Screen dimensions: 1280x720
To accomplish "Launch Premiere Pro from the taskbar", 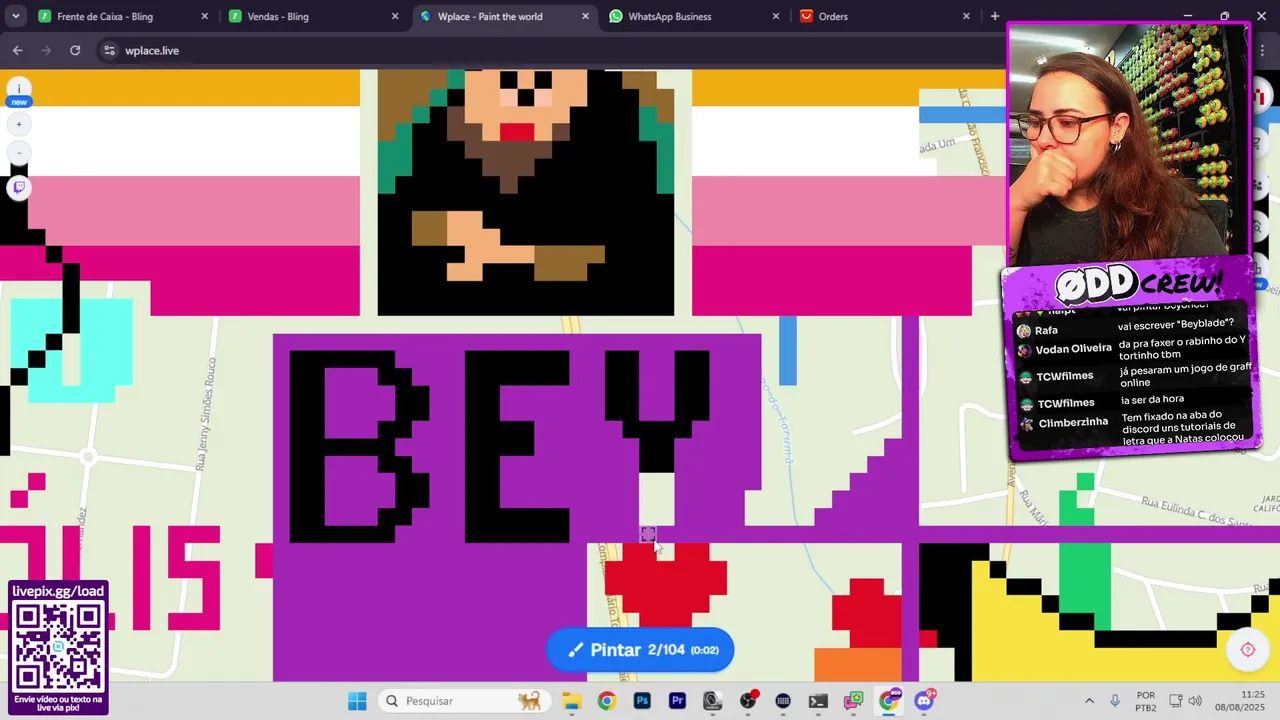I will (677, 701).
